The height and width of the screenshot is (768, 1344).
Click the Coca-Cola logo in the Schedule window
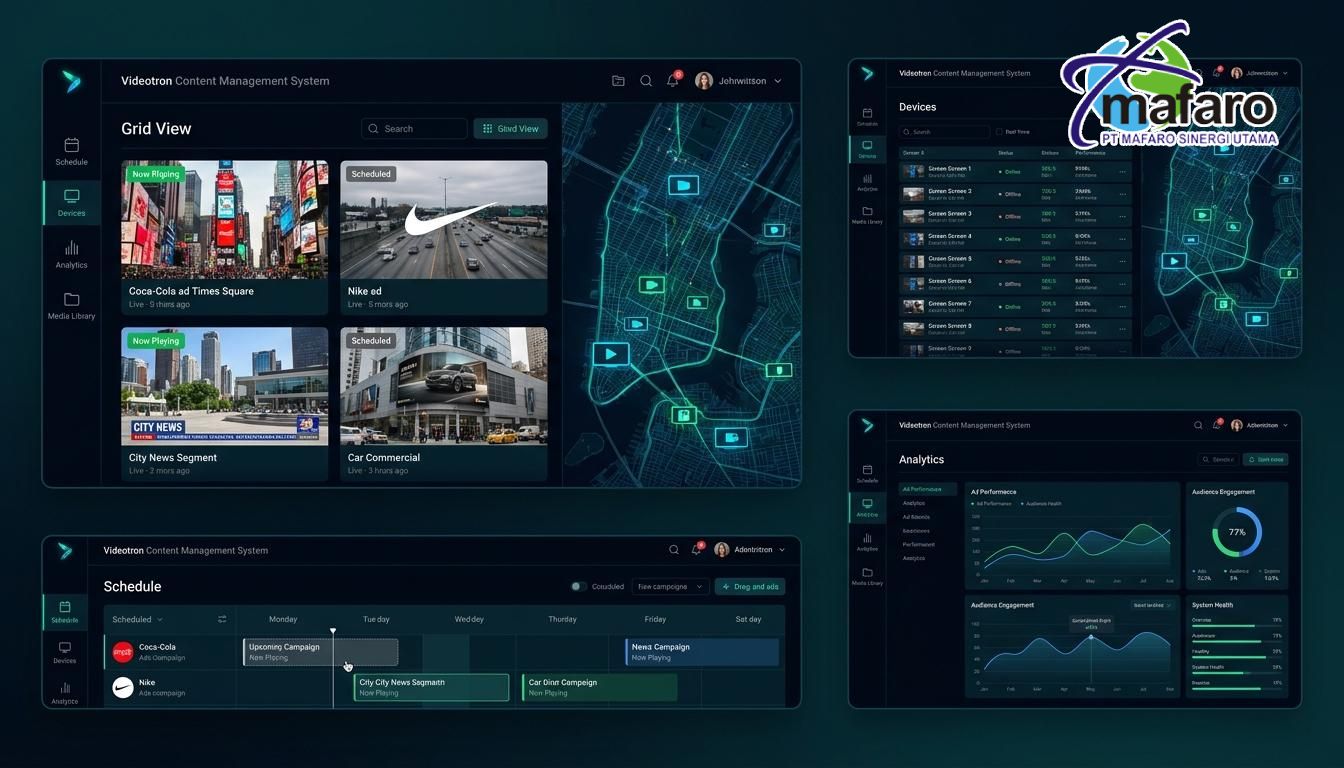[123, 652]
